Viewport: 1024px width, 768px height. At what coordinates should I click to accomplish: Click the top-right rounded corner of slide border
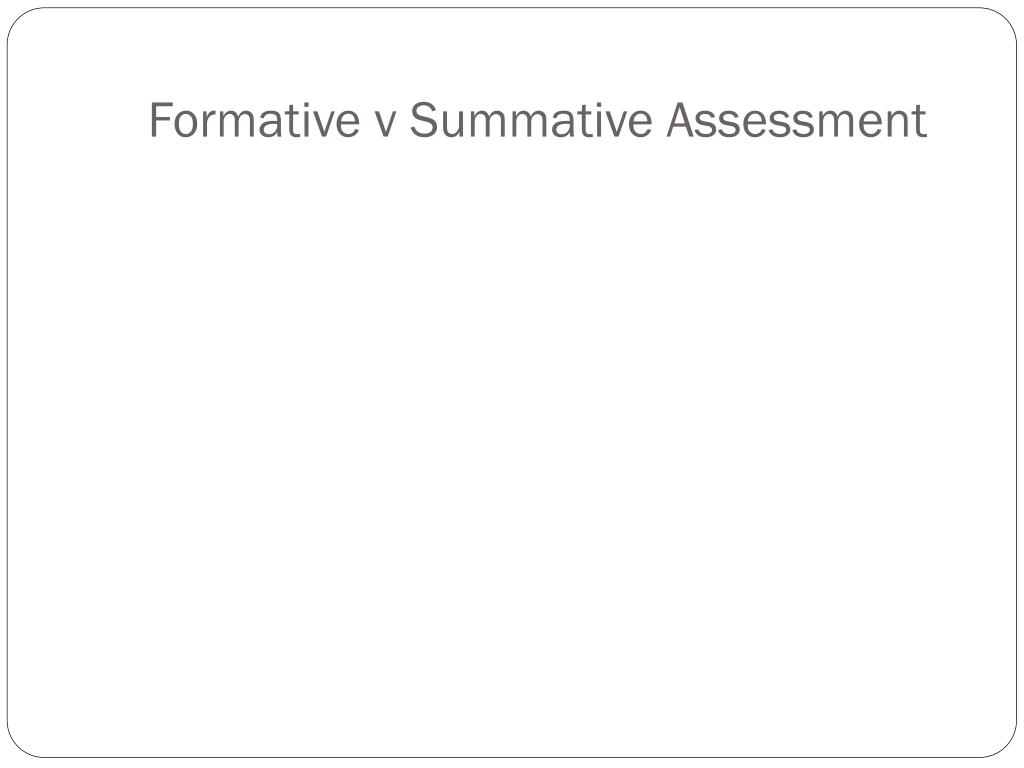pyautogui.click(x=1006, y=18)
